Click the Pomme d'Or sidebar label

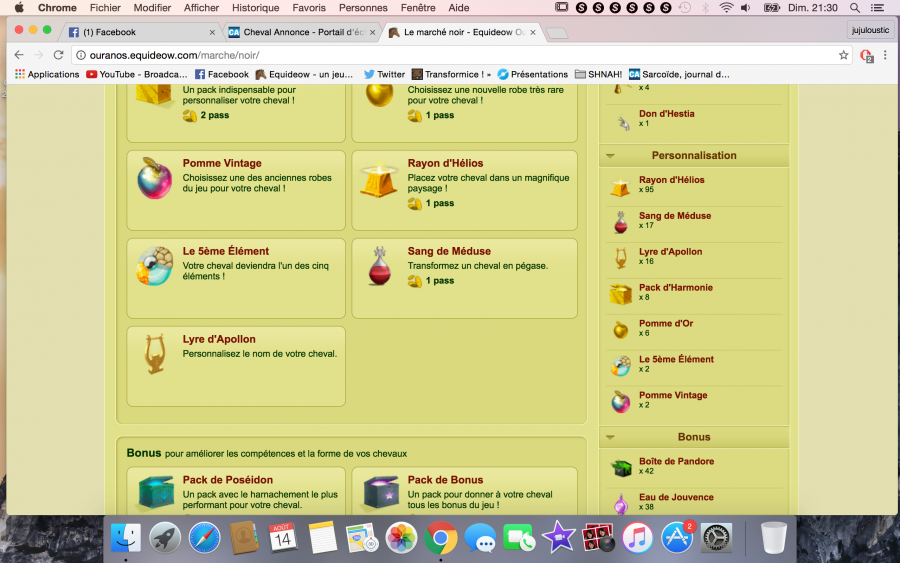(666, 323)
